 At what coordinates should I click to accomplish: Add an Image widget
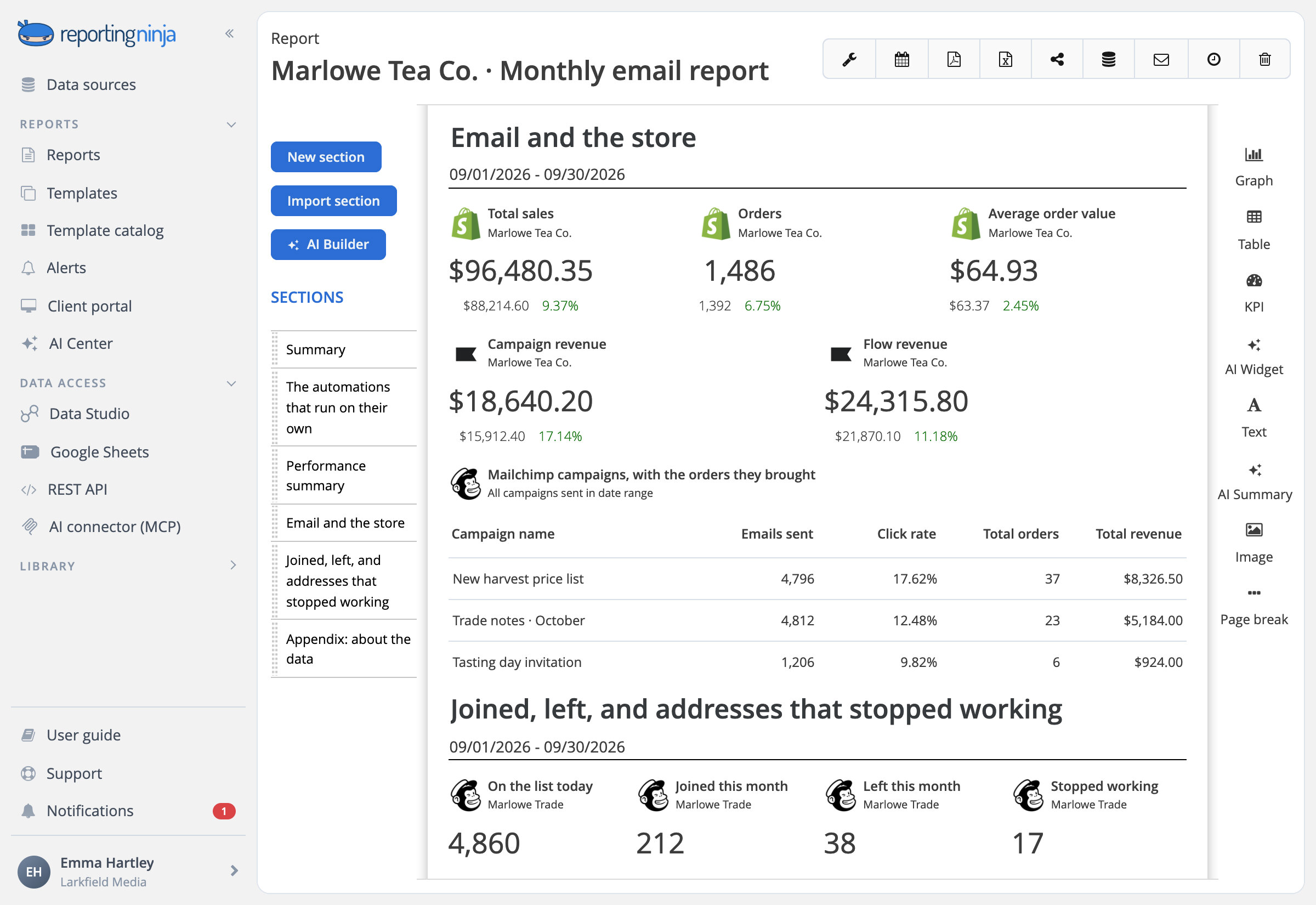(1253, 544)
